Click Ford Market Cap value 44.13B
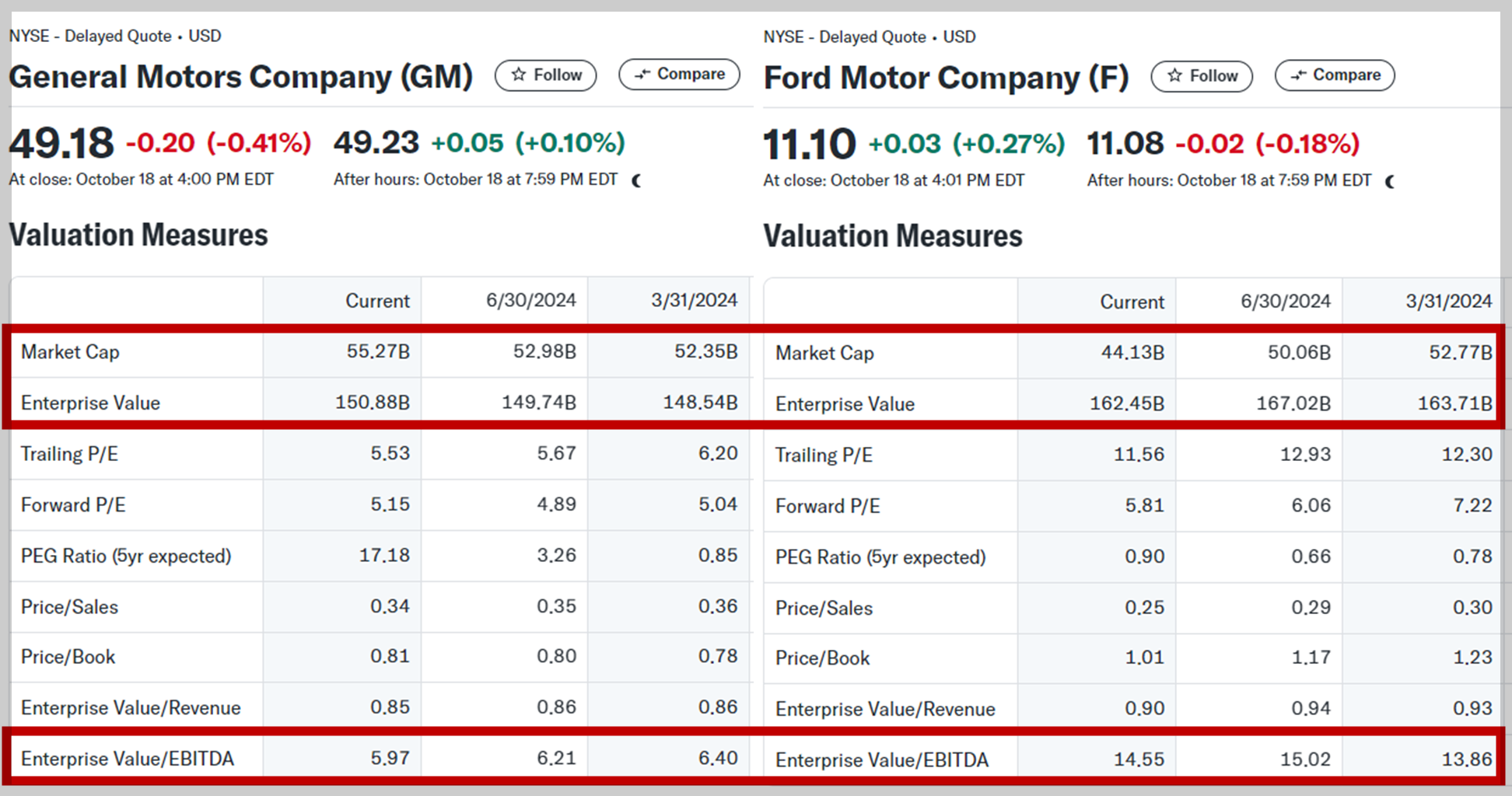This screenshot has height=796, width=1512. (x=1132, y=353)
